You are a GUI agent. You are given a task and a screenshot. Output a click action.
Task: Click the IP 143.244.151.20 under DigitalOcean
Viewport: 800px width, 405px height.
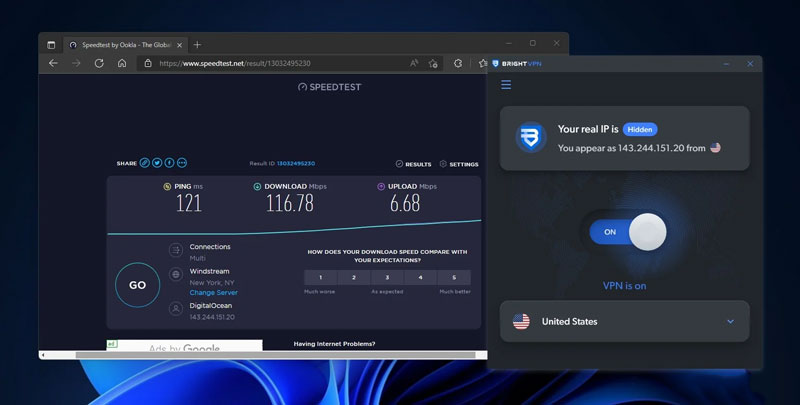[x=212, y=317]
